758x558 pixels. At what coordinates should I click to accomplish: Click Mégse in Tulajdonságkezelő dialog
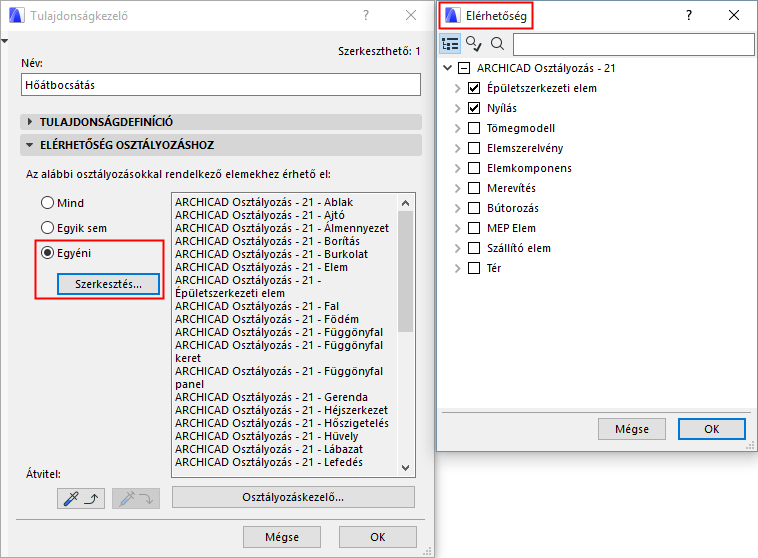pos(282,537)
